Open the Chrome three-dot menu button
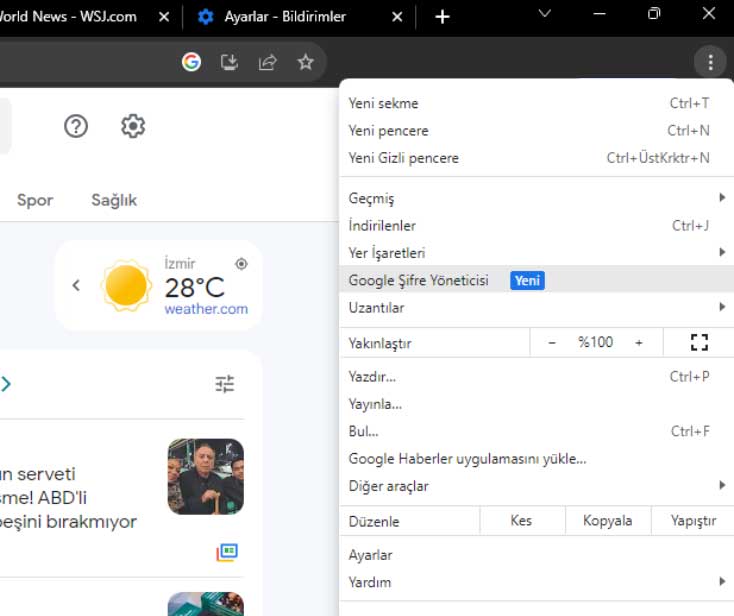Viewport: 734px width, 616px height. click(710, 62)
